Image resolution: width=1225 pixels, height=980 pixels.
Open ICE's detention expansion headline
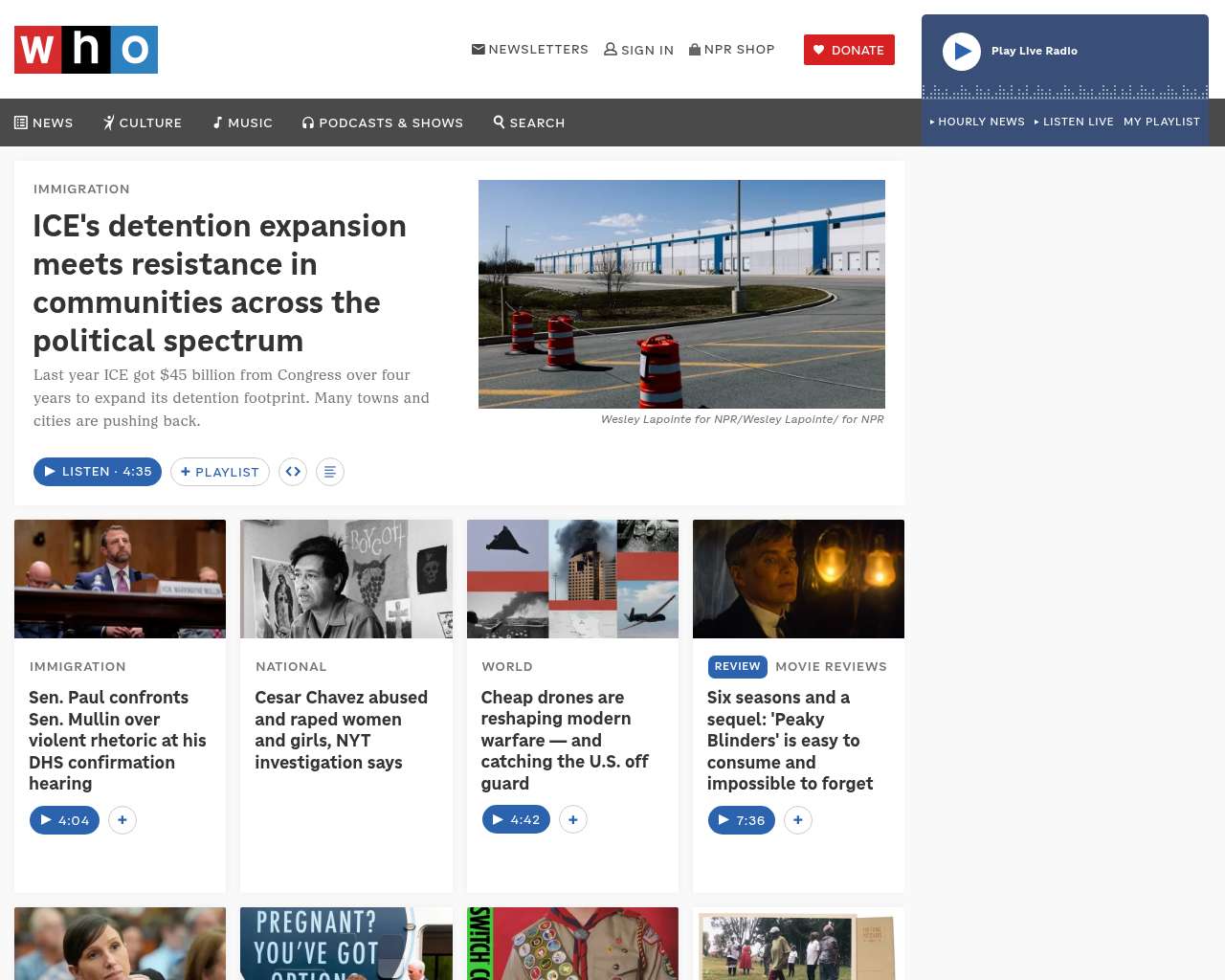pyautogui.click(x=220, y=283)
